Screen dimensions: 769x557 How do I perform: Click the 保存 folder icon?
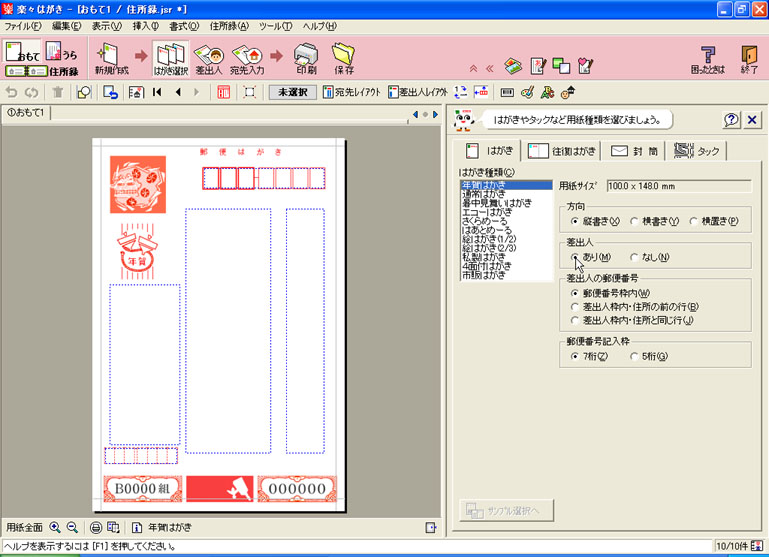click(343, 58)
